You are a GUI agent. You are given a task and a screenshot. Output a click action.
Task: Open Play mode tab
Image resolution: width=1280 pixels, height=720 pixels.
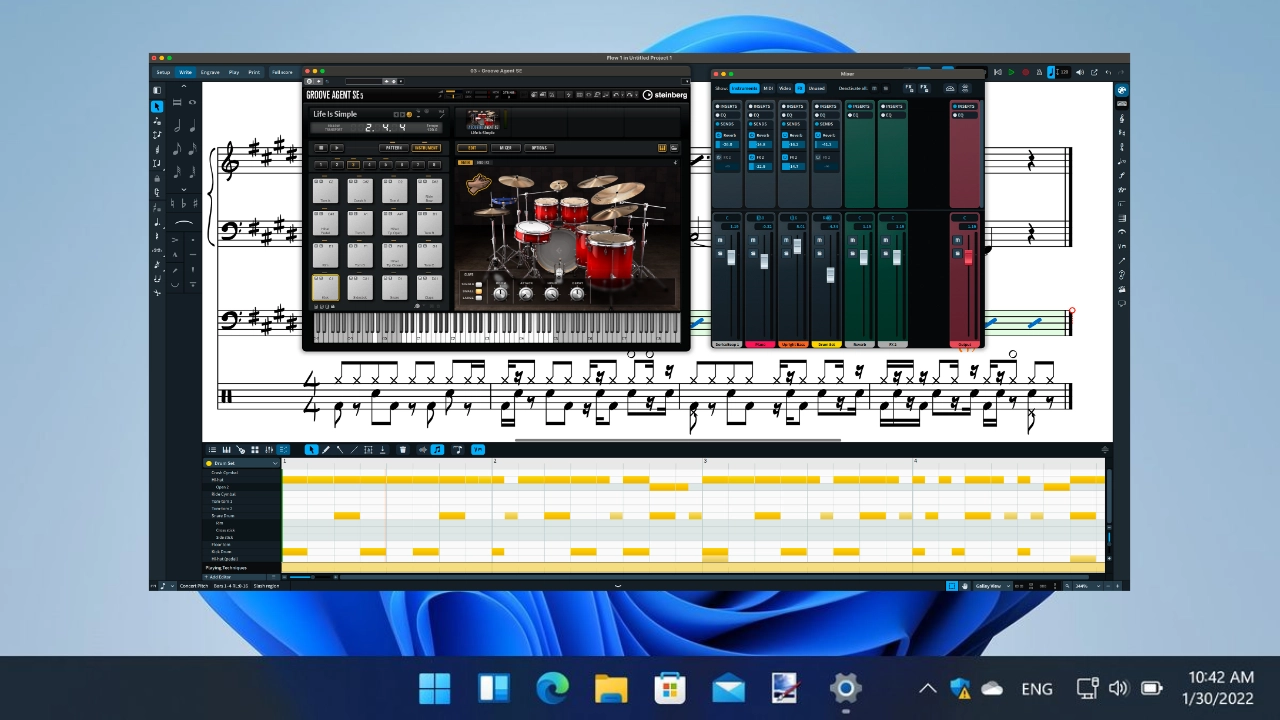click(x=234, y=72)
